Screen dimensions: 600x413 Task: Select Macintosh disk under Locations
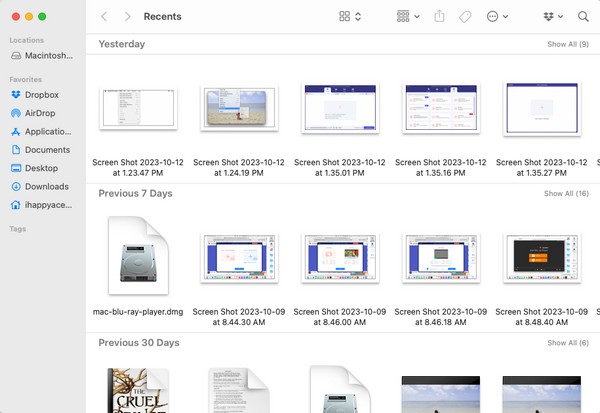[46, 56]
